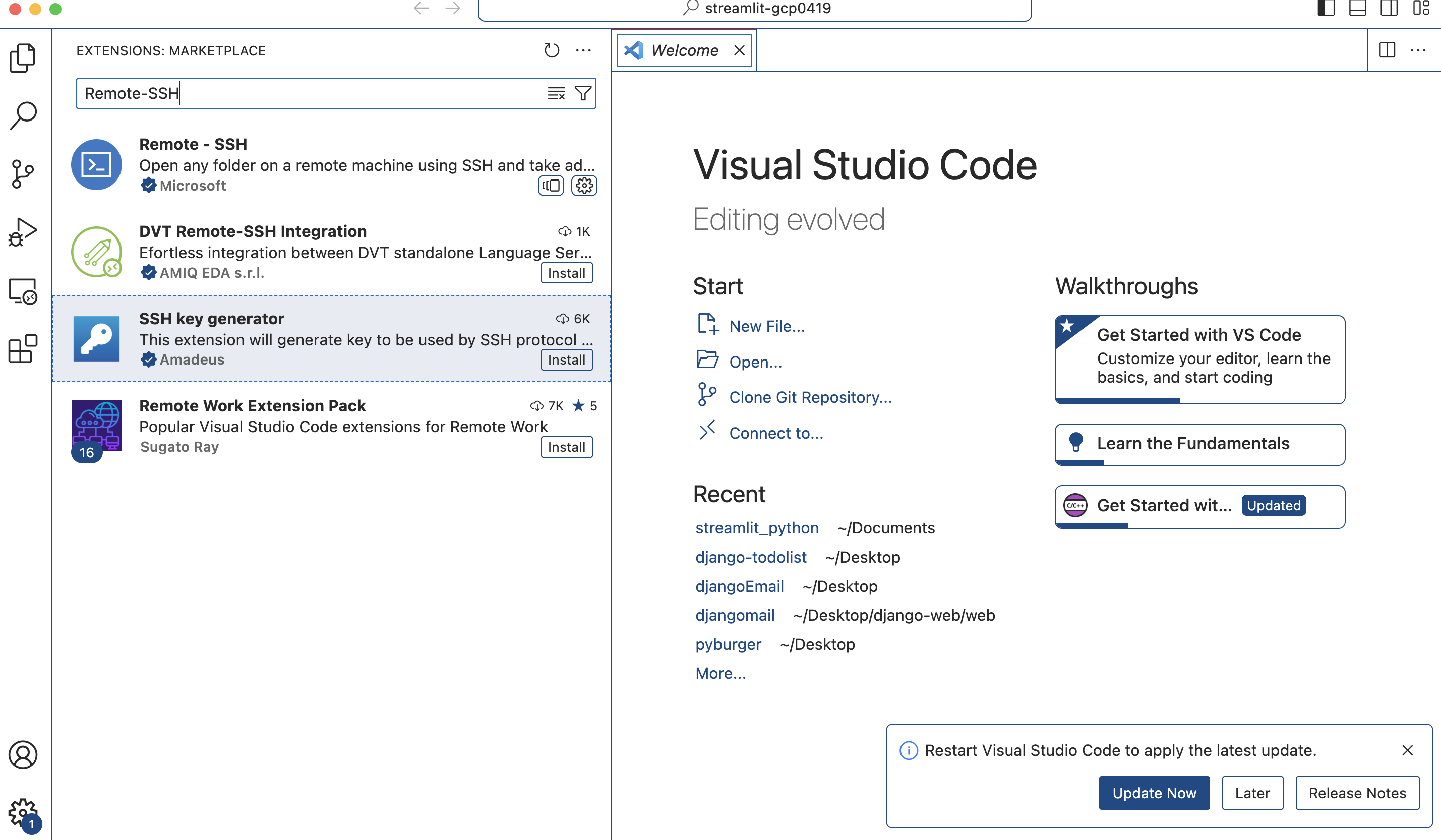Toggle the bottom panel layout
Image resolution: width=1441 pixels, height=840 pixels.
coord(1357,8)
